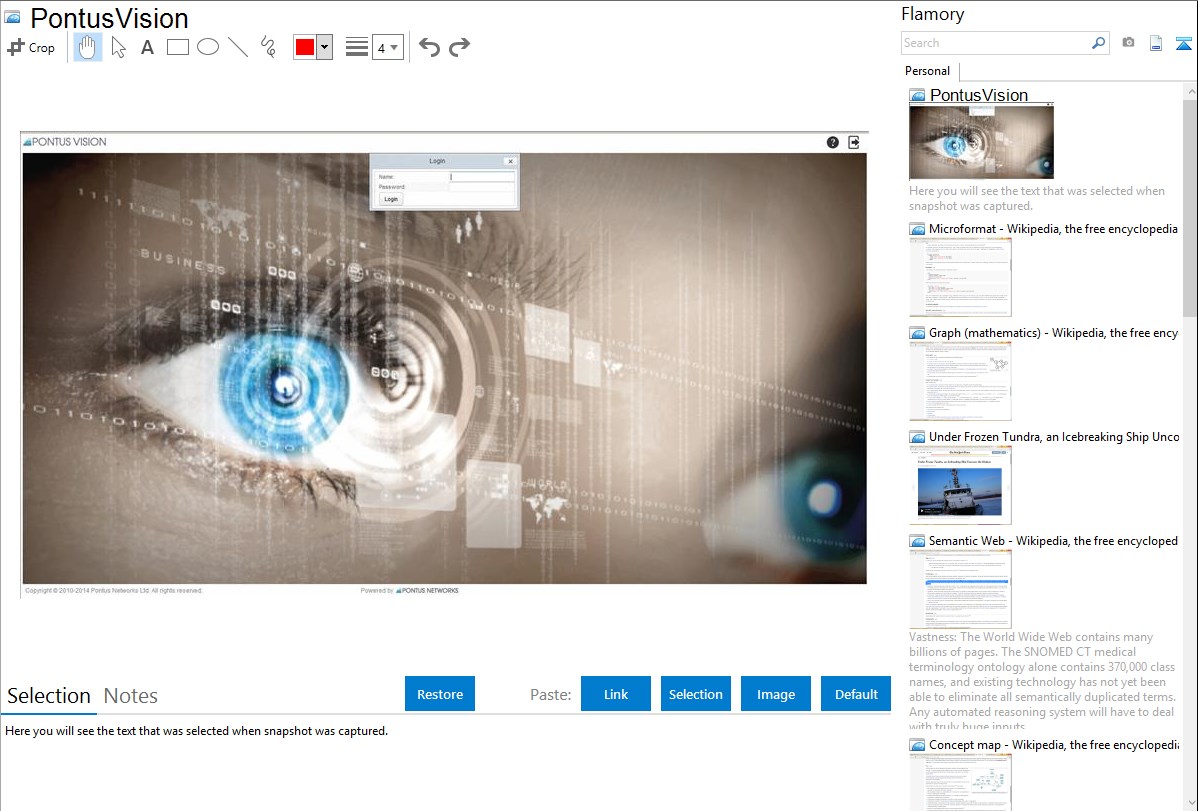
Task: Click the PontusVision title icon at top left
Action: point(12,17)
